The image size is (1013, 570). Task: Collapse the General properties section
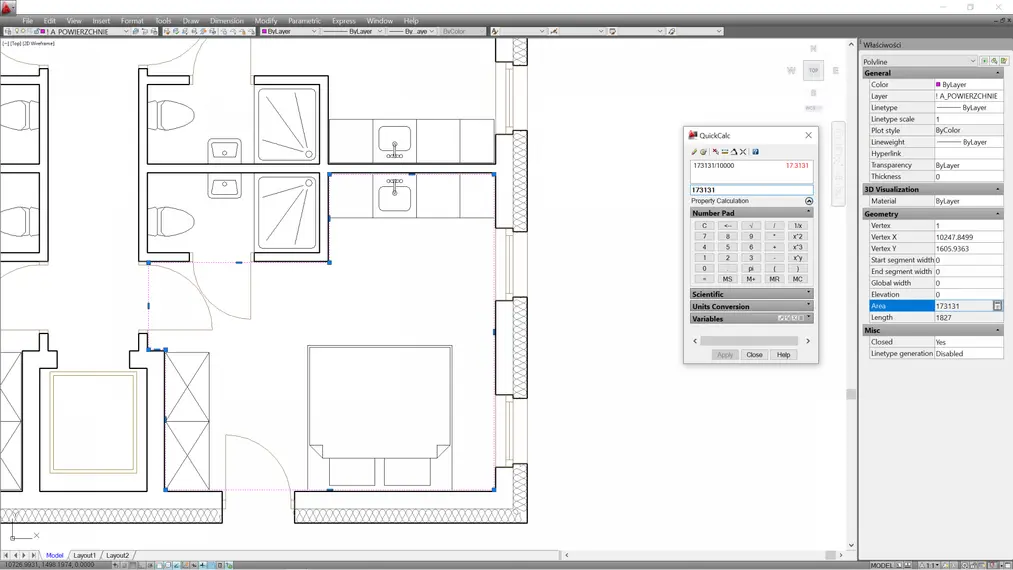click(997, 73)
